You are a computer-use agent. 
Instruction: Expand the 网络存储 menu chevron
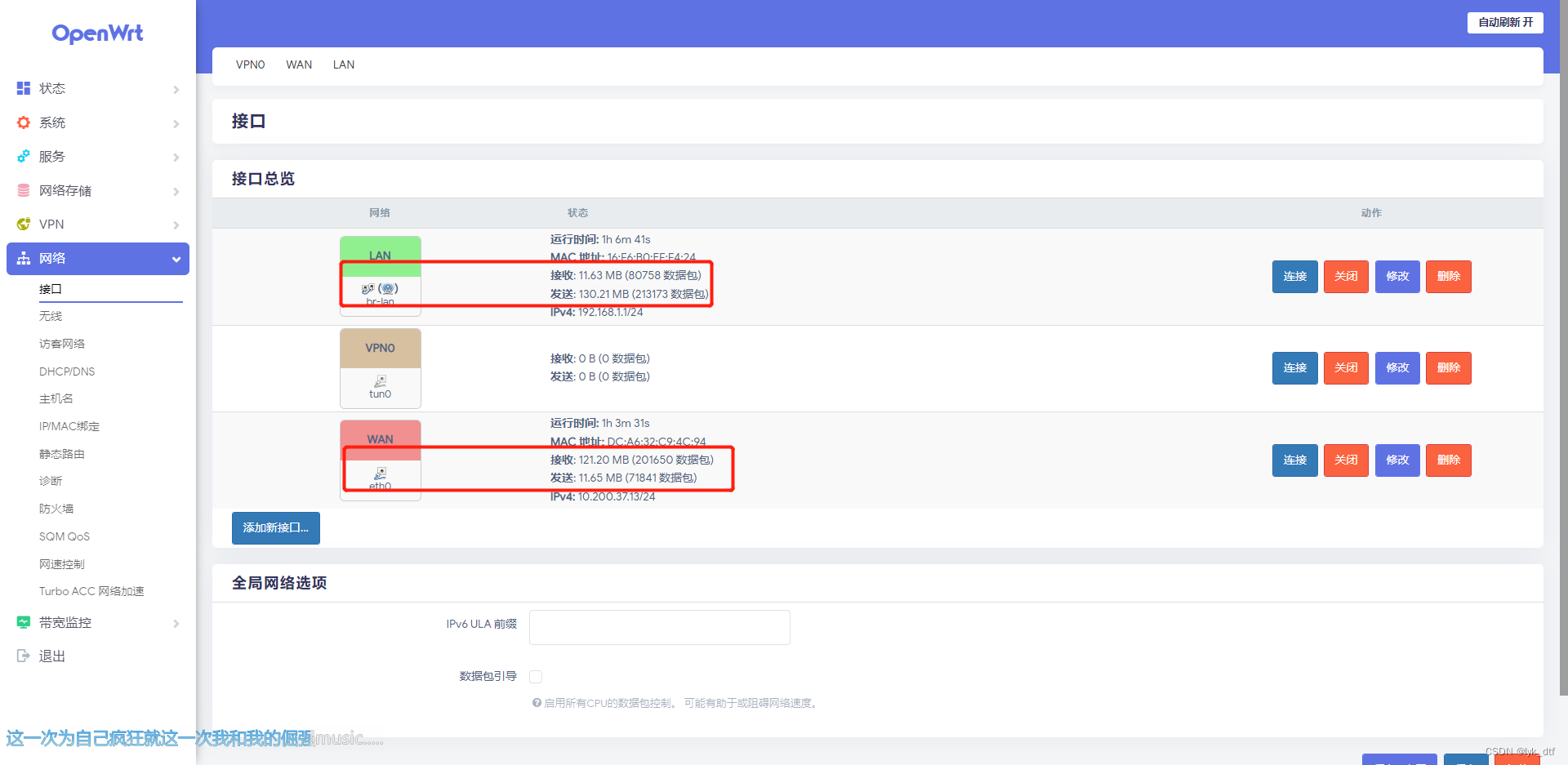(176, 191)
